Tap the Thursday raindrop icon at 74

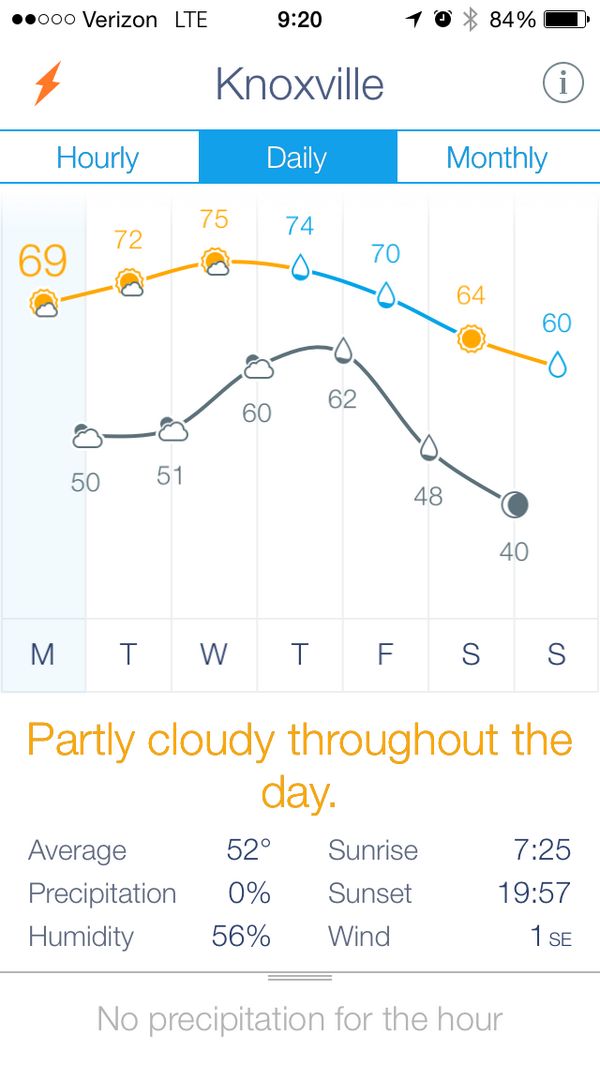point(300,267)
